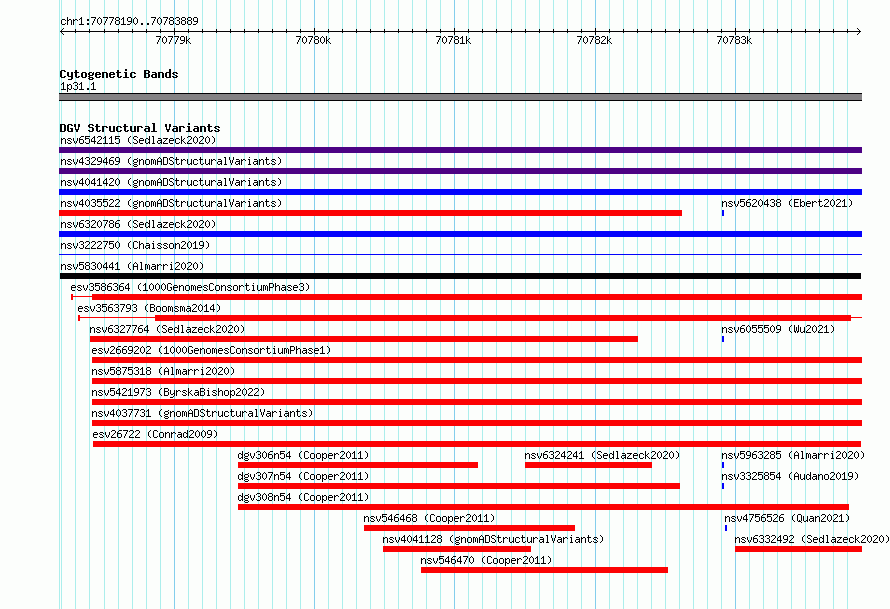Click the 70781k ruler tick label
The height and width of the screenshot is (609, 890).
click(453, 40)
